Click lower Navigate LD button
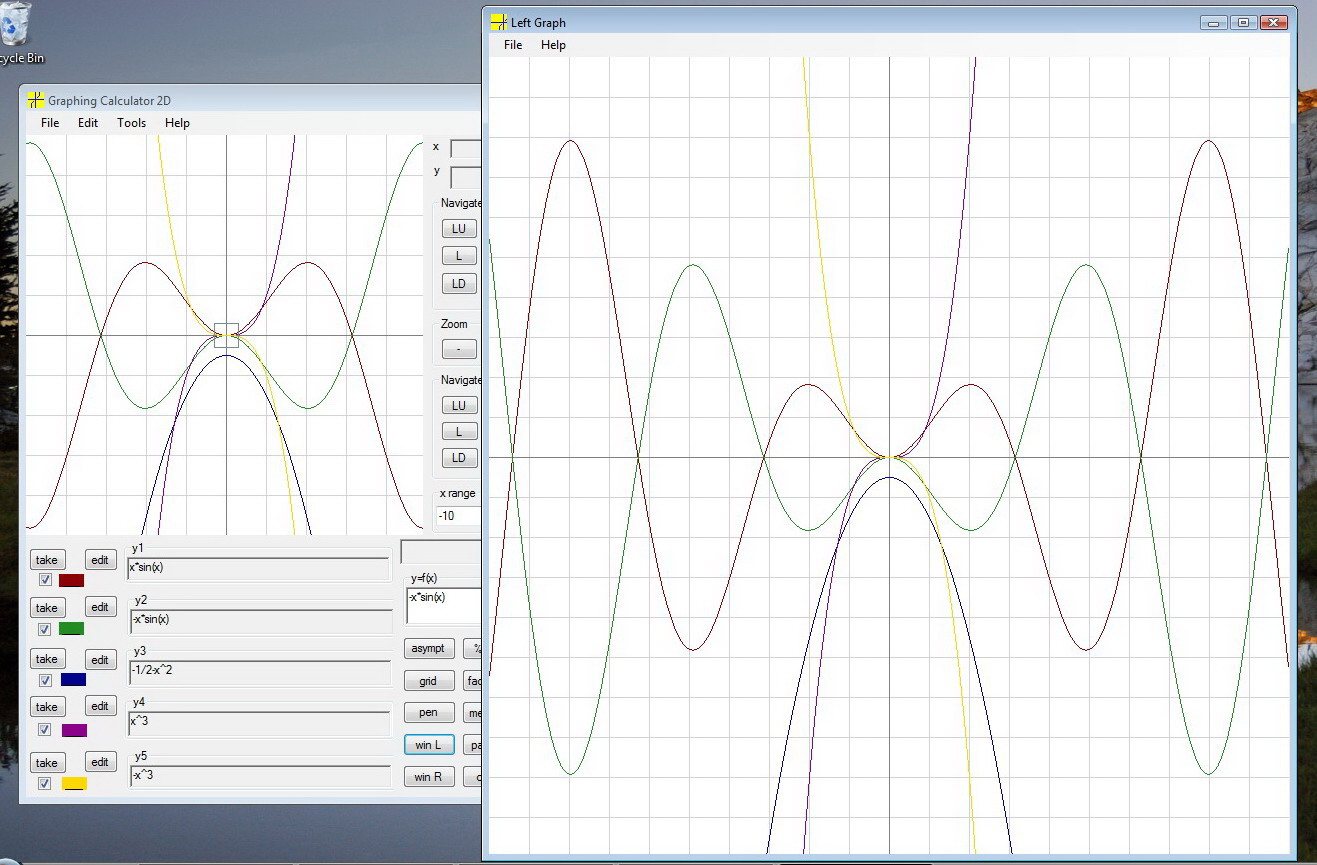The width and height of the screenshot is (1317, 865). point(459,458)
